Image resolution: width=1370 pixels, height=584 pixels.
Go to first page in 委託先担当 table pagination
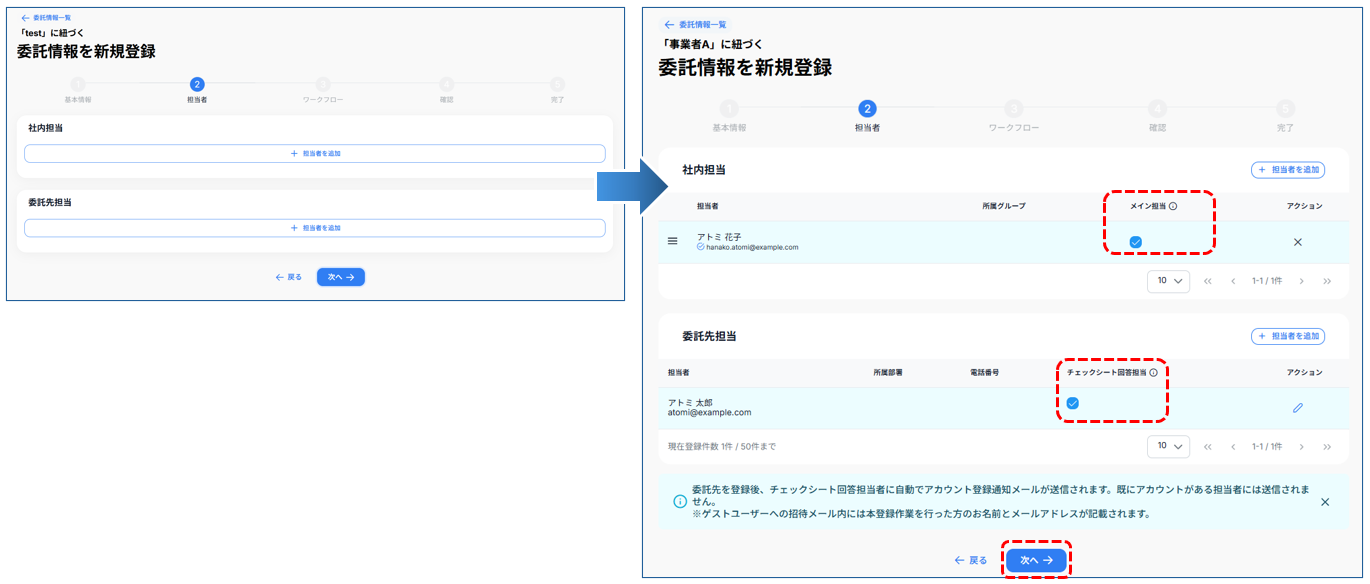1208,447
